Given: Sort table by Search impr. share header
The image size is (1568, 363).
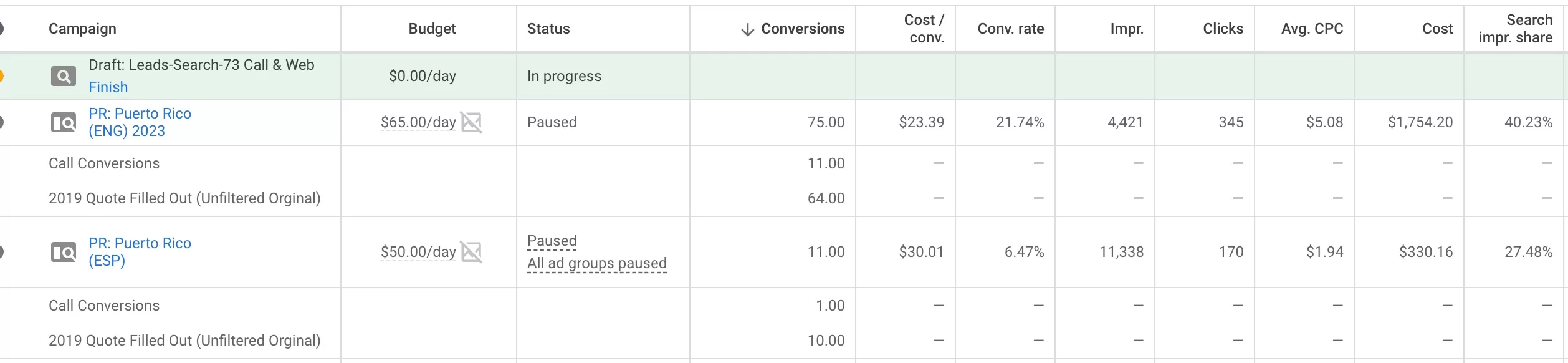Looking at the screenshot, I should (x=1515, y=29).
